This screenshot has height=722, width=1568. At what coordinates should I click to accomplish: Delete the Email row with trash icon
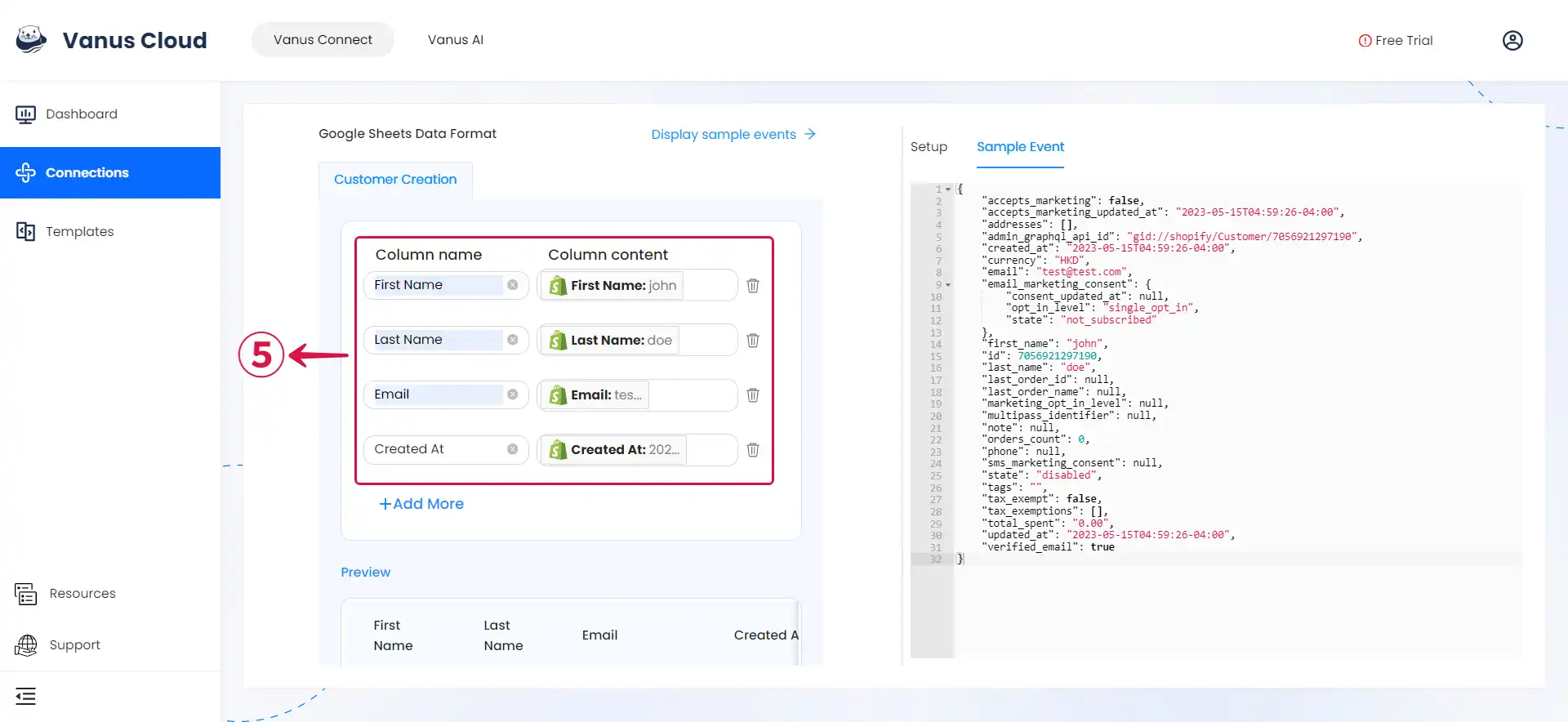pyautogui.click(x=753, y=394)
